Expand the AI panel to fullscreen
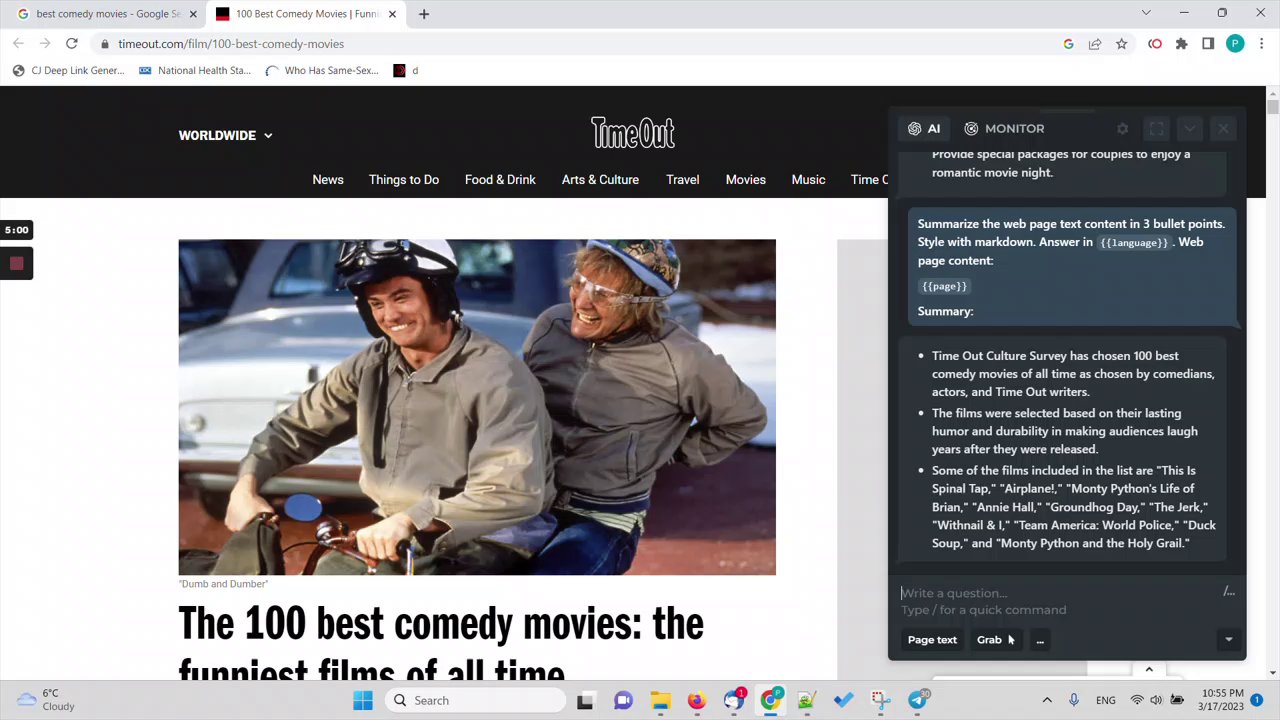Viewport: 1280px width, 720px height. pos(1156,129)
